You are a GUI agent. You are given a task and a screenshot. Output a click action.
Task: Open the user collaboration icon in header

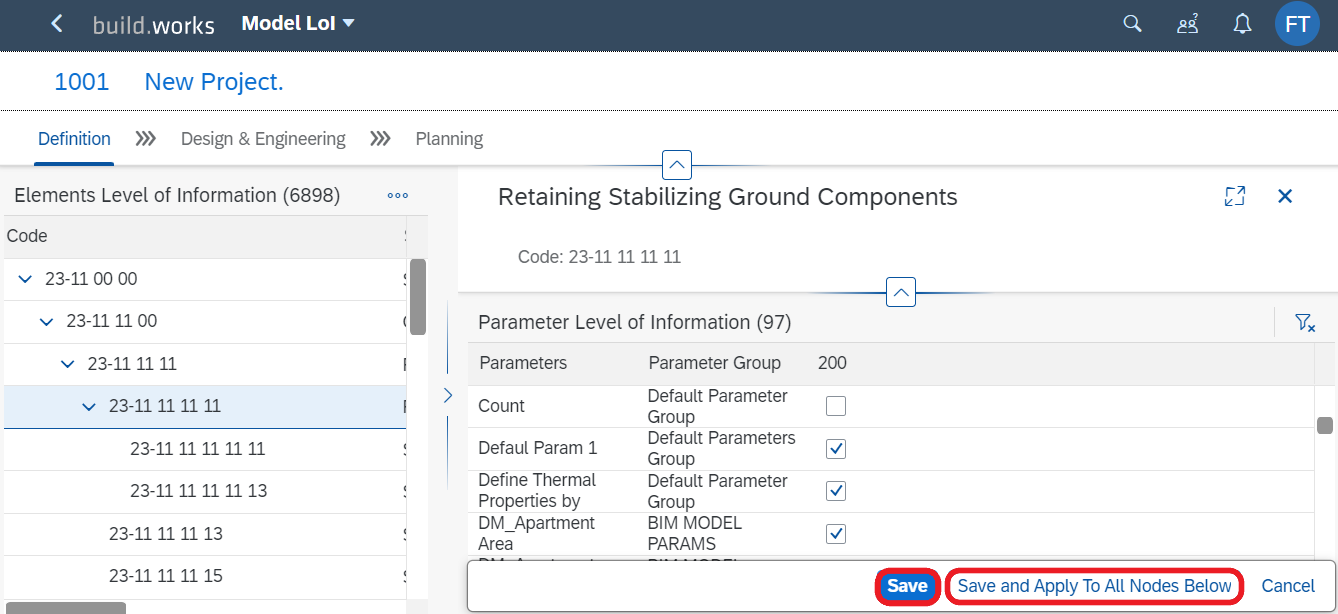1187,24
